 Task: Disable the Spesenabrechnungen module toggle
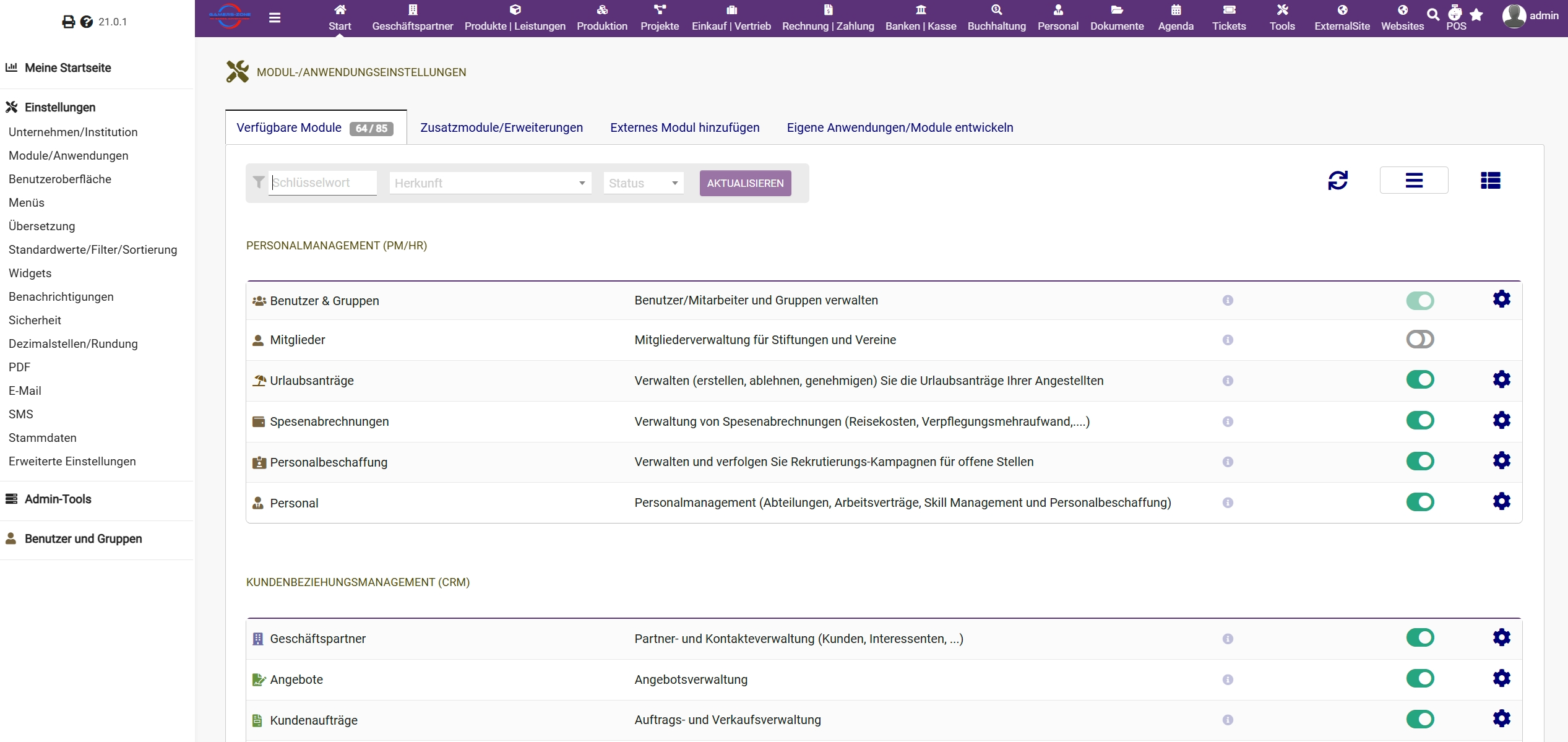coord(1419,421)
